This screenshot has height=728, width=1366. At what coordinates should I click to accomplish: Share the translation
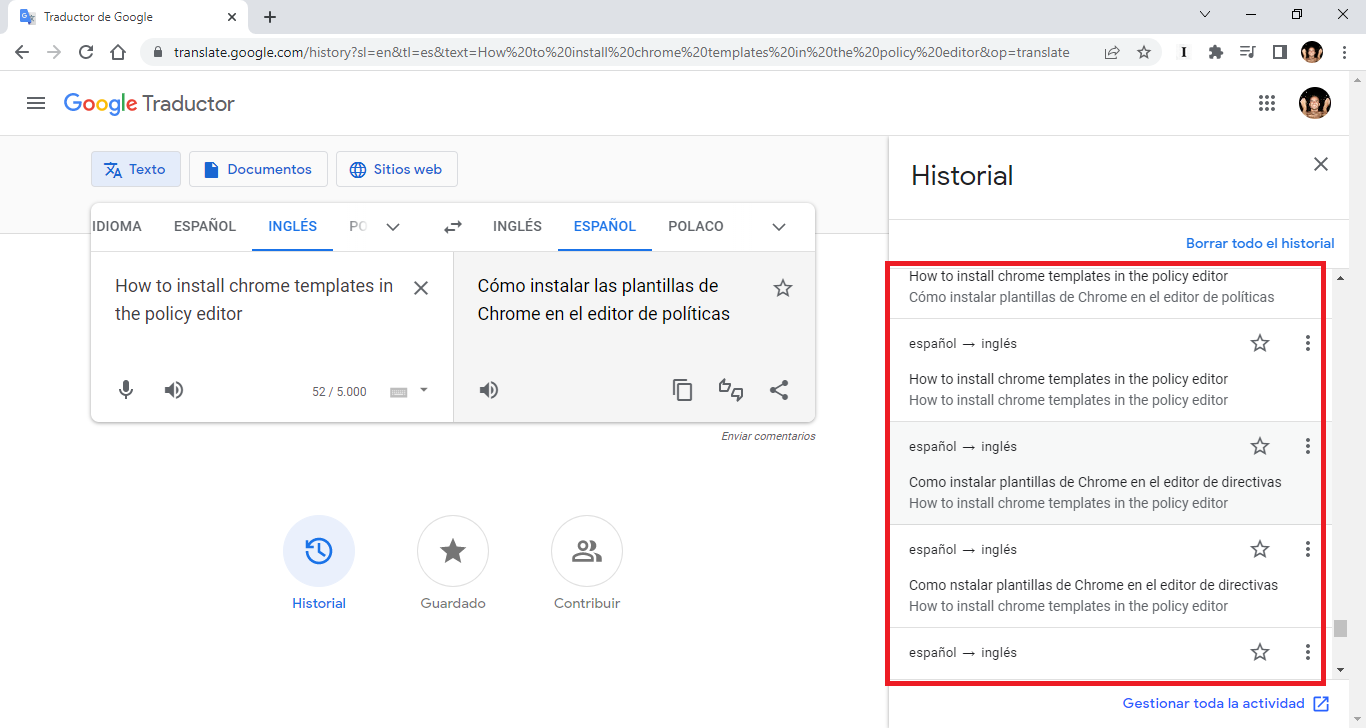coord(779,390)
